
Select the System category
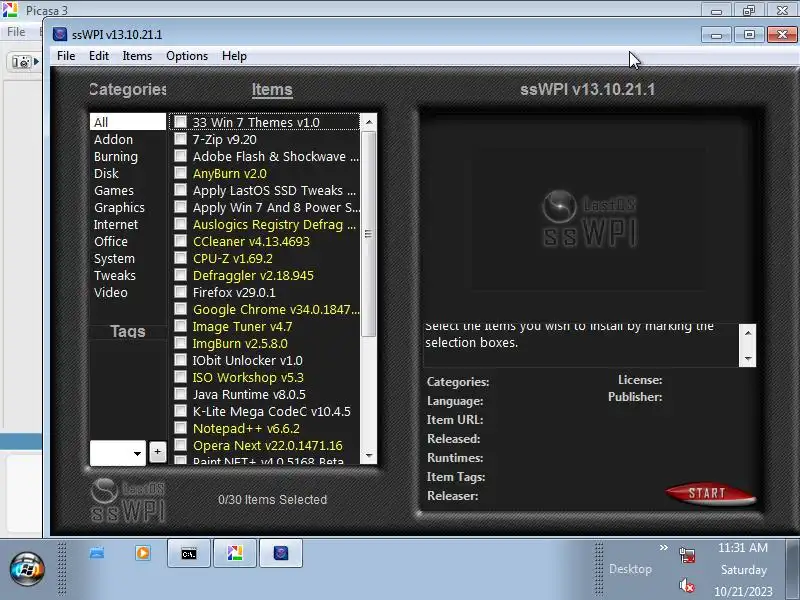click(128, 258)
